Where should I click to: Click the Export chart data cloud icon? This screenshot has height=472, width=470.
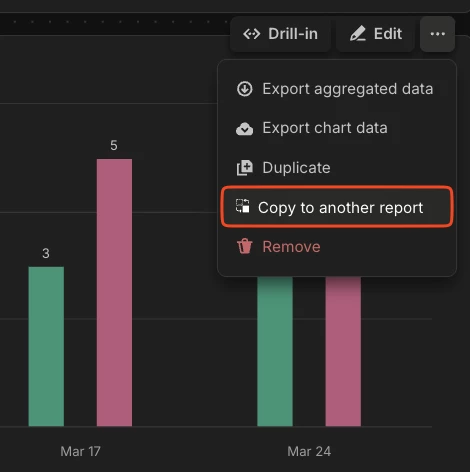click(x=245, y=128)
